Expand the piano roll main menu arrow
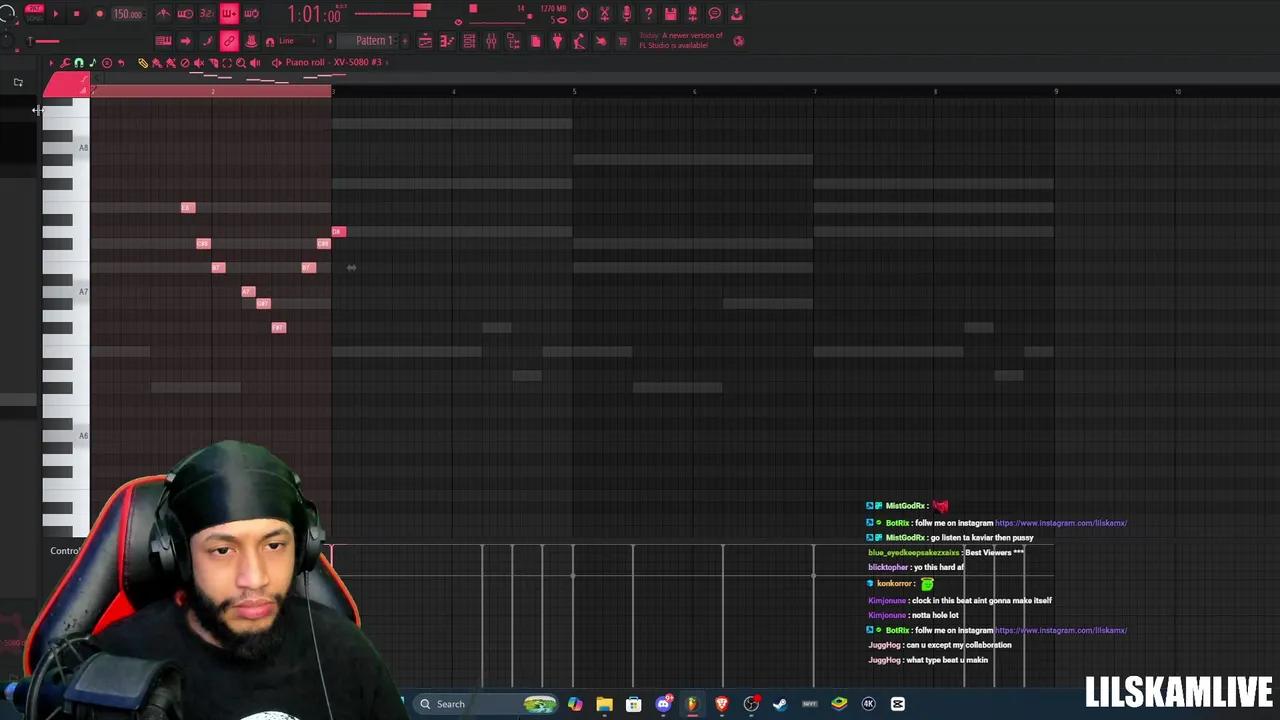 click(x=51, y=62)
